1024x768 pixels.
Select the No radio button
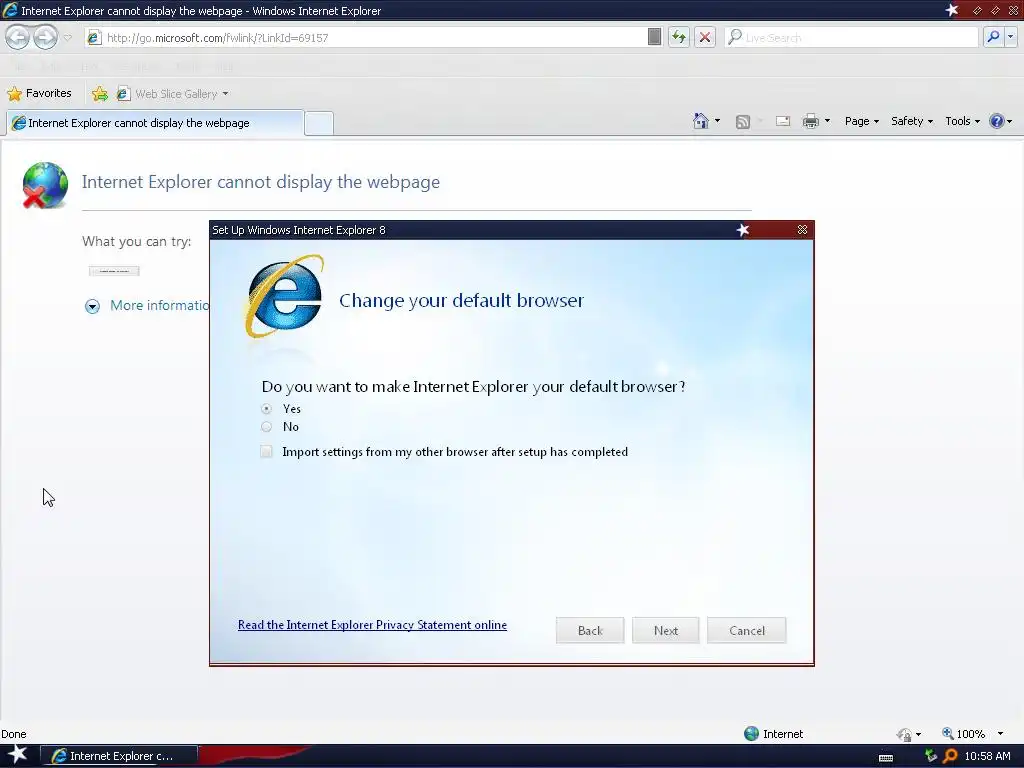pyautogui.click(x=266, y=427)
